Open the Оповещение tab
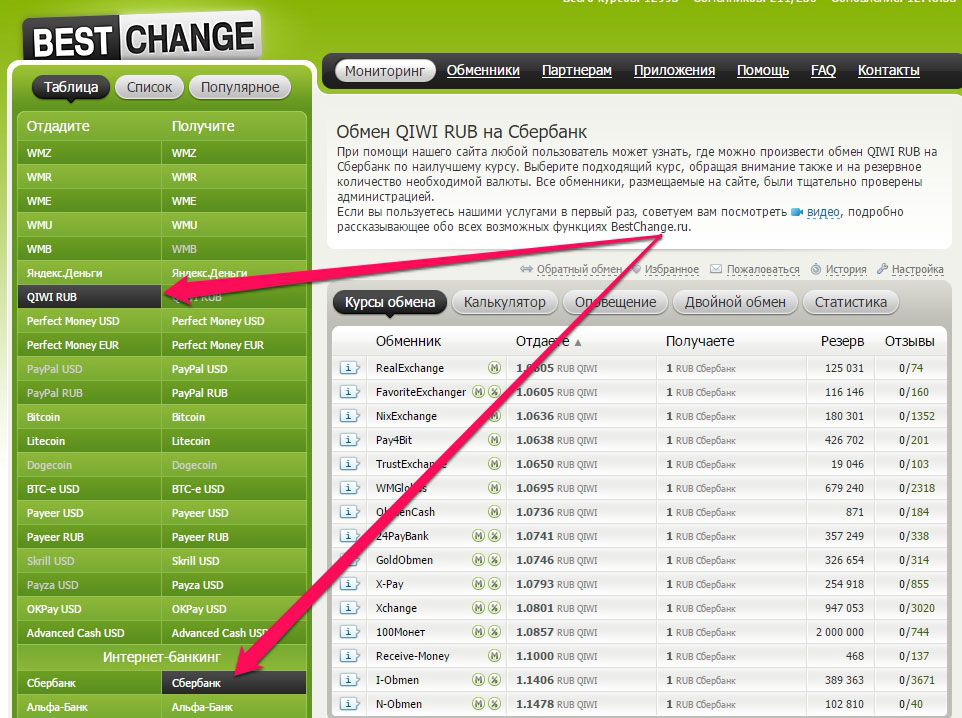Image resolution: width=962 pixels, height=718 pixels. pyautogui.click(x=615, y=303)
